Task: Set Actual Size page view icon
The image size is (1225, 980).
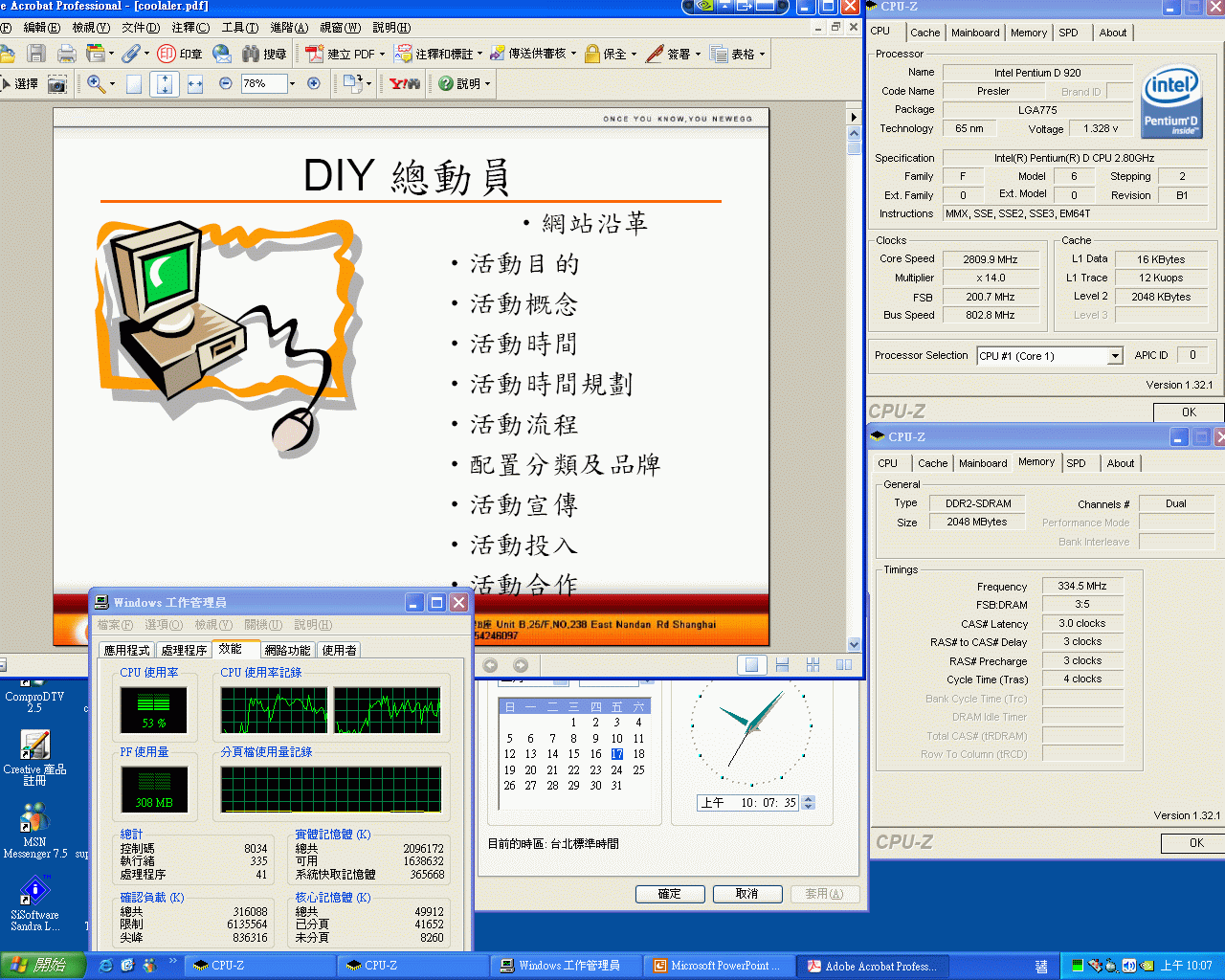Action: tap(134, 84)
